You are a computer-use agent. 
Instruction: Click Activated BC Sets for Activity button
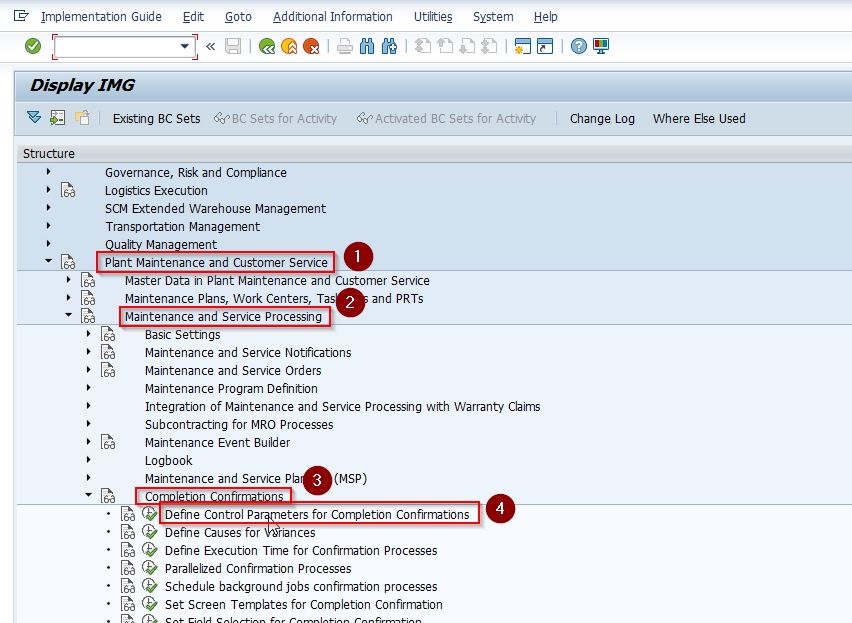click(446, 118)
